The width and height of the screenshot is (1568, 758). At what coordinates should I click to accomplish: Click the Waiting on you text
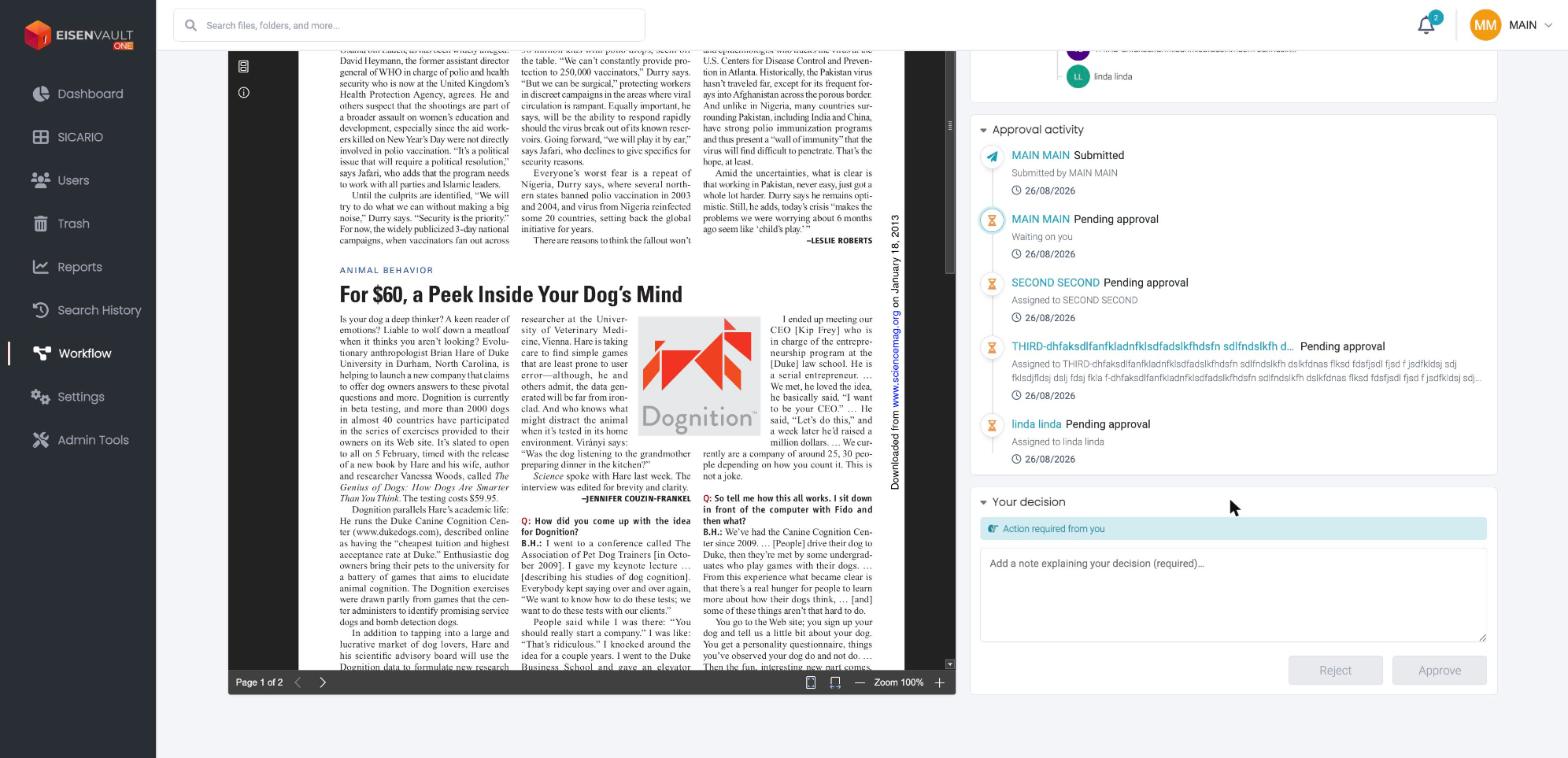pyautogui.click(x=1041, y=237)
